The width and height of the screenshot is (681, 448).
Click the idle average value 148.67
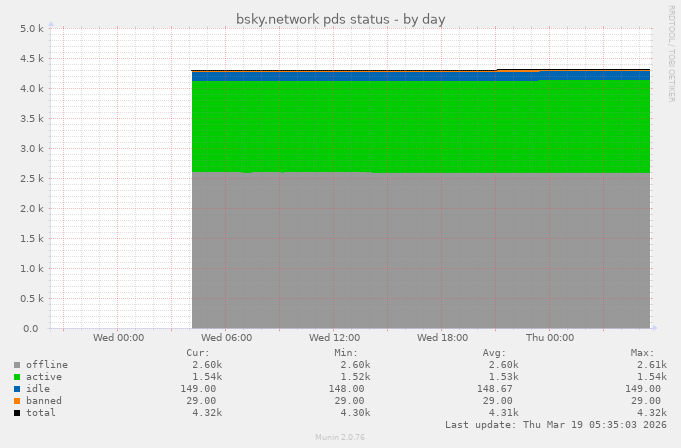tap(495, 389)
